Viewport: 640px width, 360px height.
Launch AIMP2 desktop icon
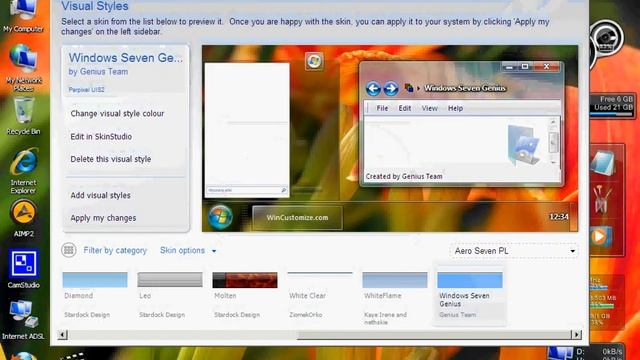pos(23,219)
